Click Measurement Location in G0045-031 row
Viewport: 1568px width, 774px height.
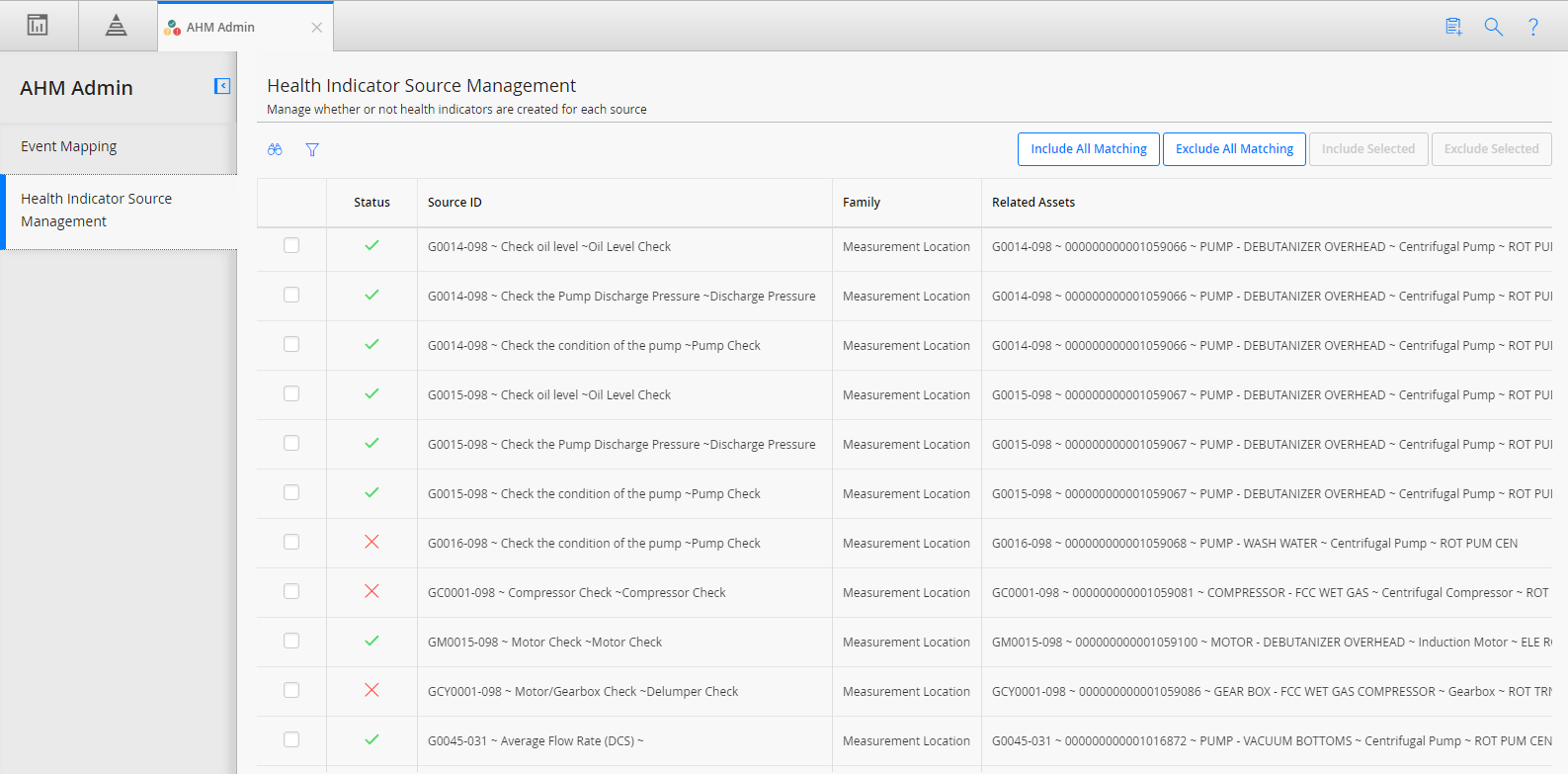coord(906,741)
